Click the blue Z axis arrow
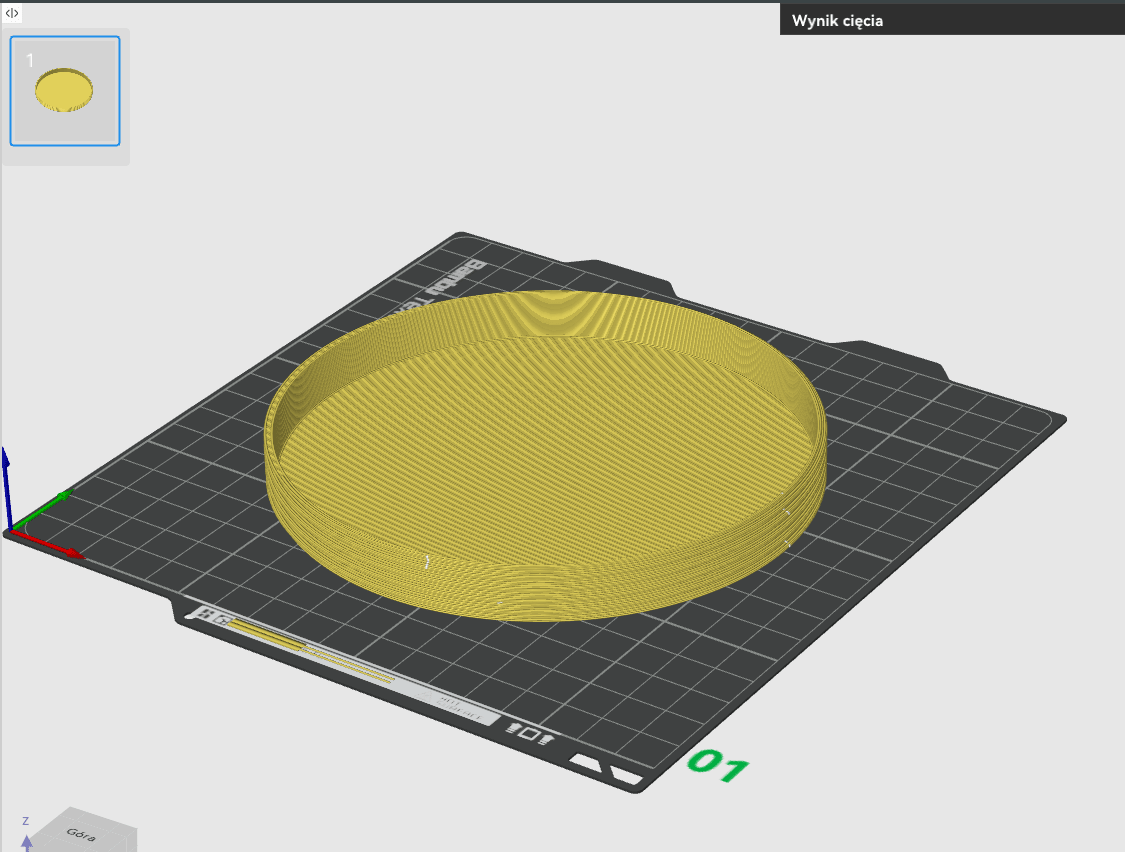 point(6,488)
